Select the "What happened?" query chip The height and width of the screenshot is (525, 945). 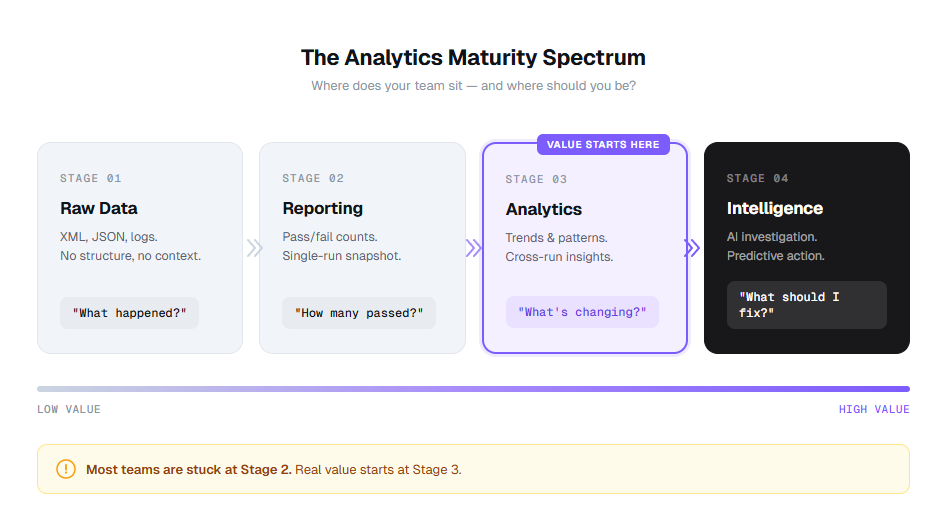pos(129,313)
